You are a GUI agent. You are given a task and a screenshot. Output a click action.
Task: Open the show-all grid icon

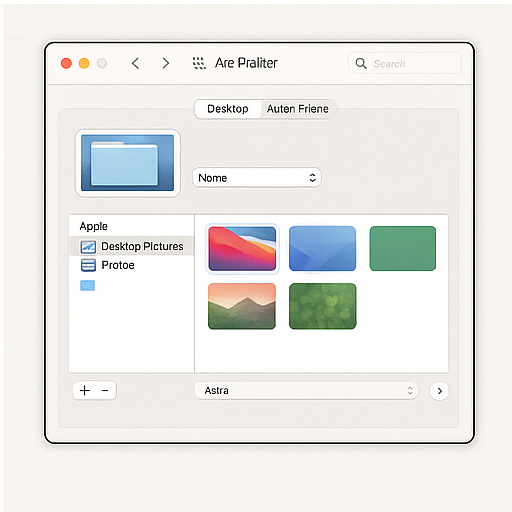pyautogui.click(x=199, y=63)
